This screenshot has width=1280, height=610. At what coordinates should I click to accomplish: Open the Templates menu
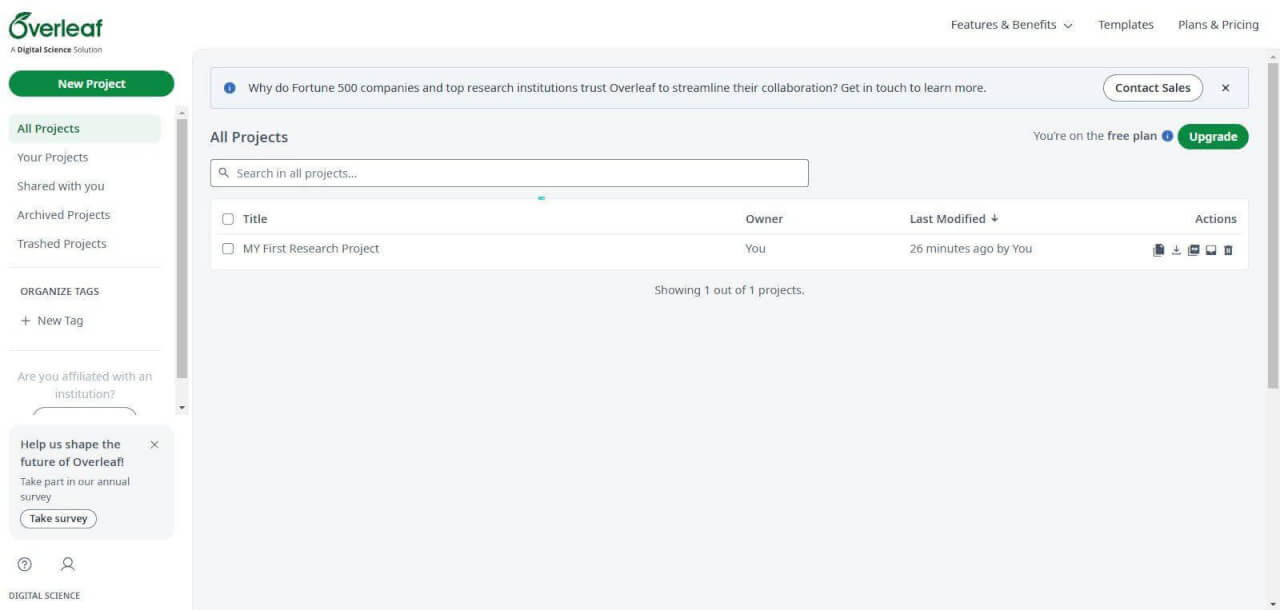tap(1125, 24)
